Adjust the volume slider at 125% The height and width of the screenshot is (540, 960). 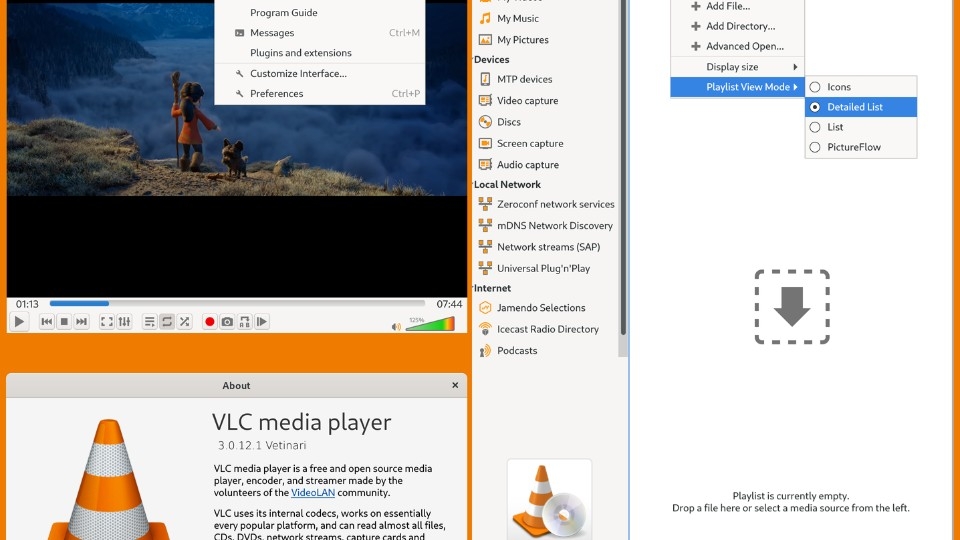pyautogui.click(x=430, y=324)
